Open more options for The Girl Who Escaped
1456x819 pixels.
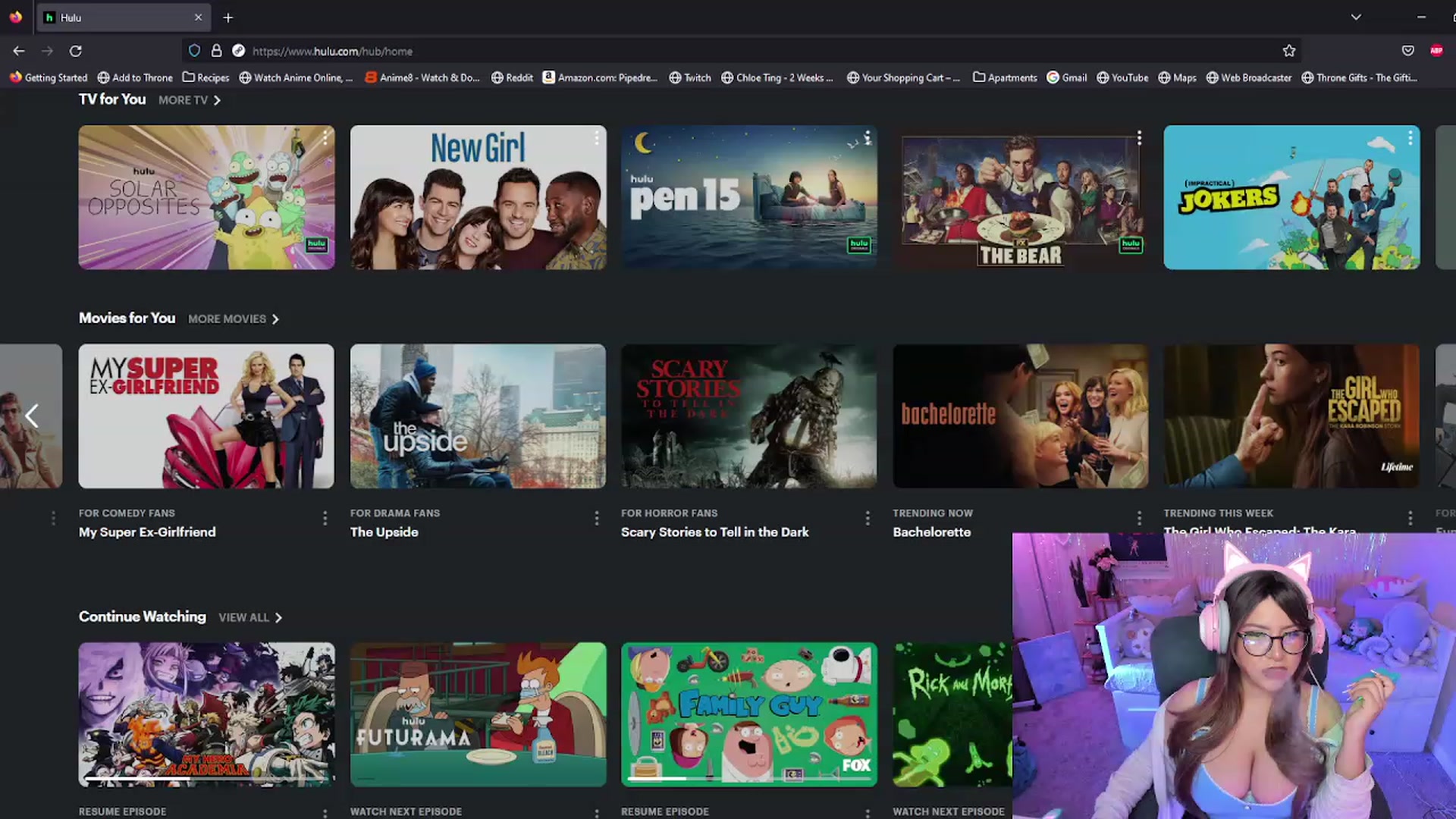[1410, 518]
